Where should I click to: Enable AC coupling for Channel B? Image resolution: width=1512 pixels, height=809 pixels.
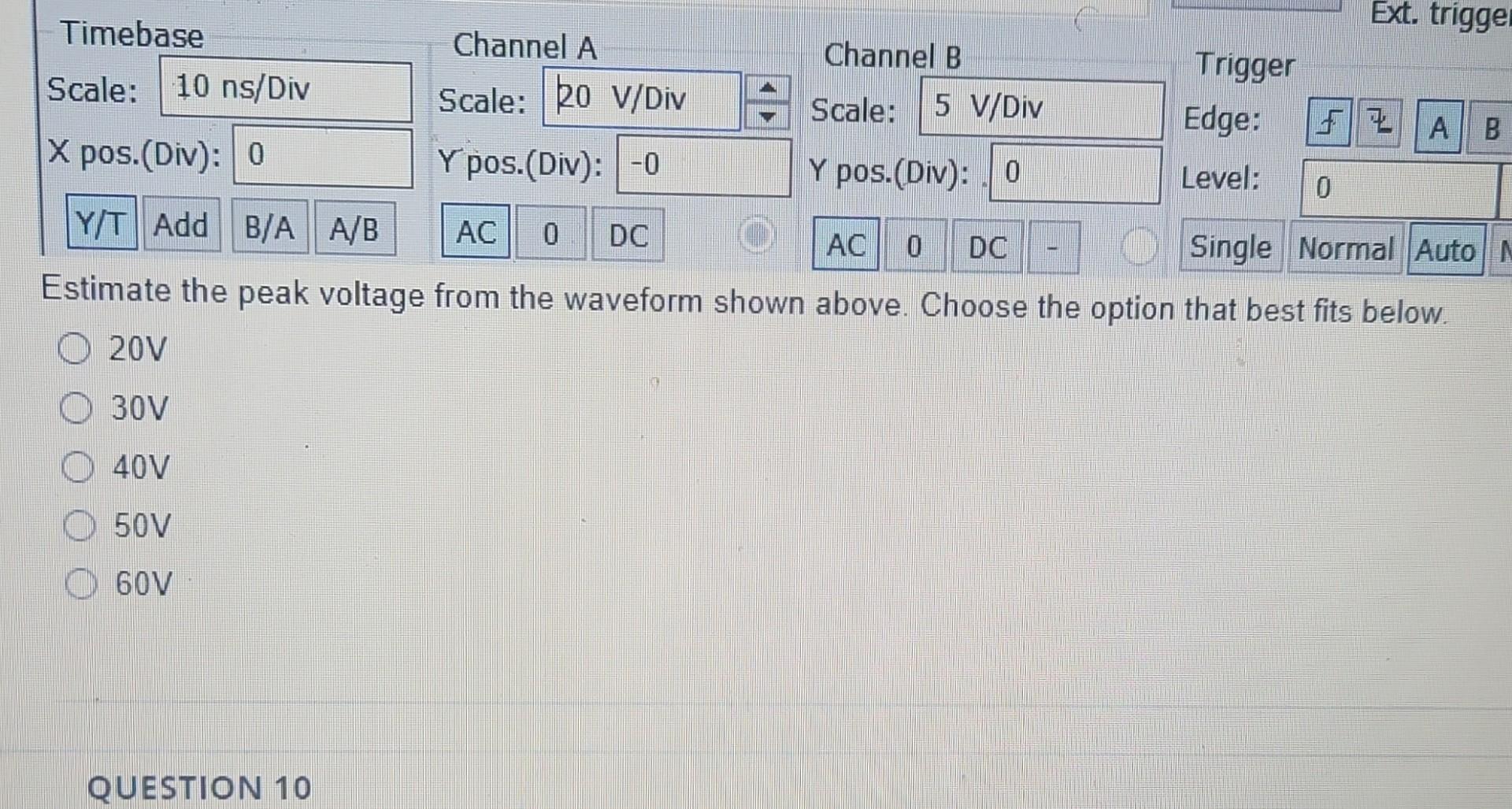tap(845, 246)
